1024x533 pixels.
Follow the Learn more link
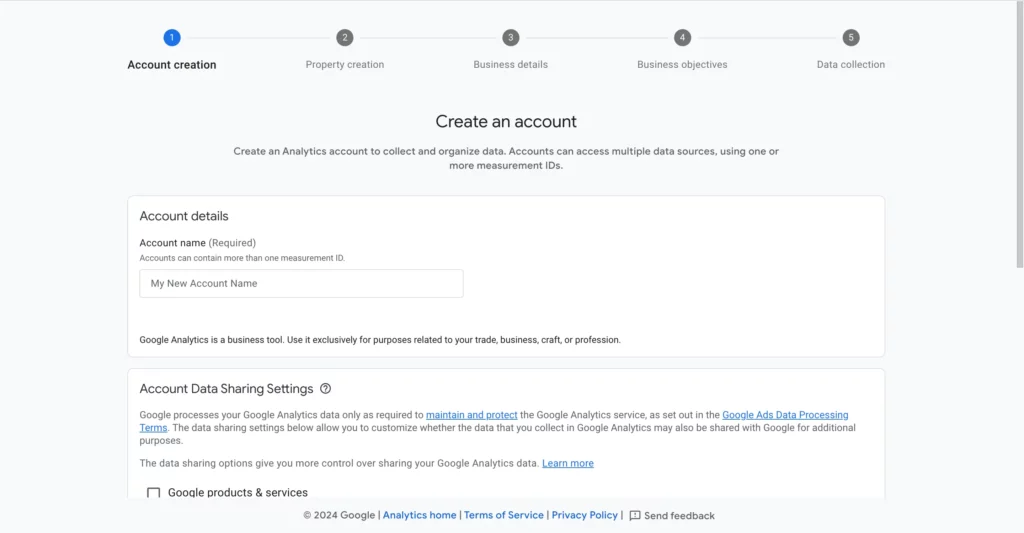click(x=568, y=463)
